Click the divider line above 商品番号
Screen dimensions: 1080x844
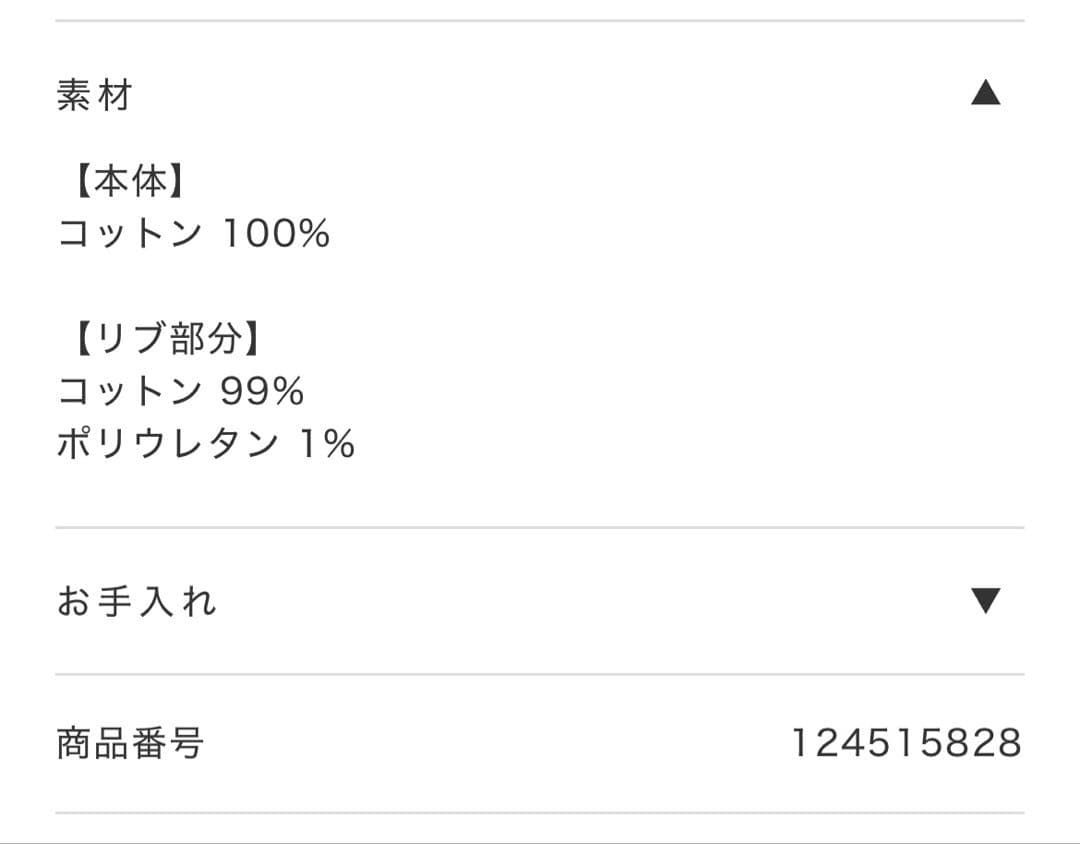click(540, 674)
